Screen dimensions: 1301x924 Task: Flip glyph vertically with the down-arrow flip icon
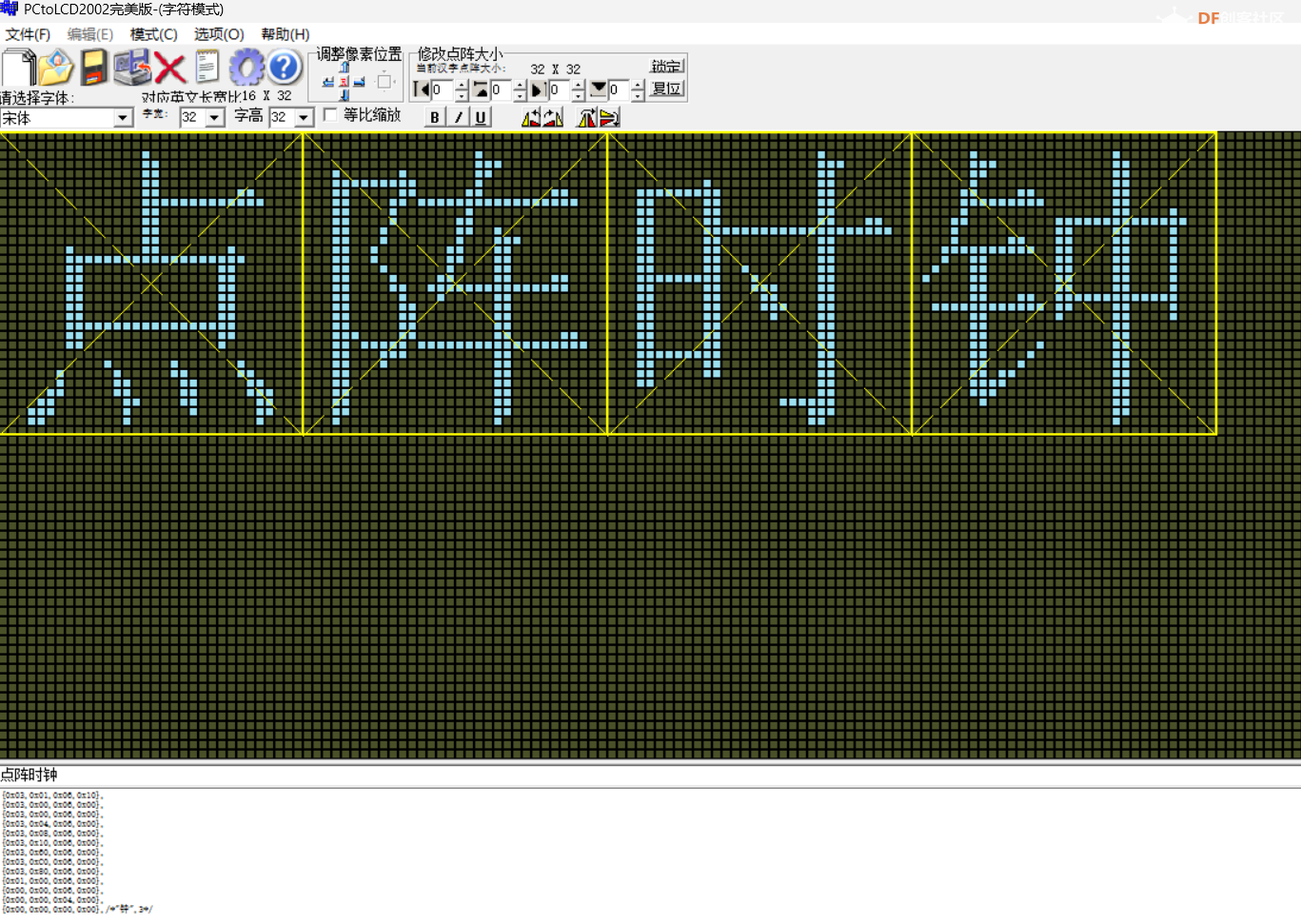coord(609,117)
